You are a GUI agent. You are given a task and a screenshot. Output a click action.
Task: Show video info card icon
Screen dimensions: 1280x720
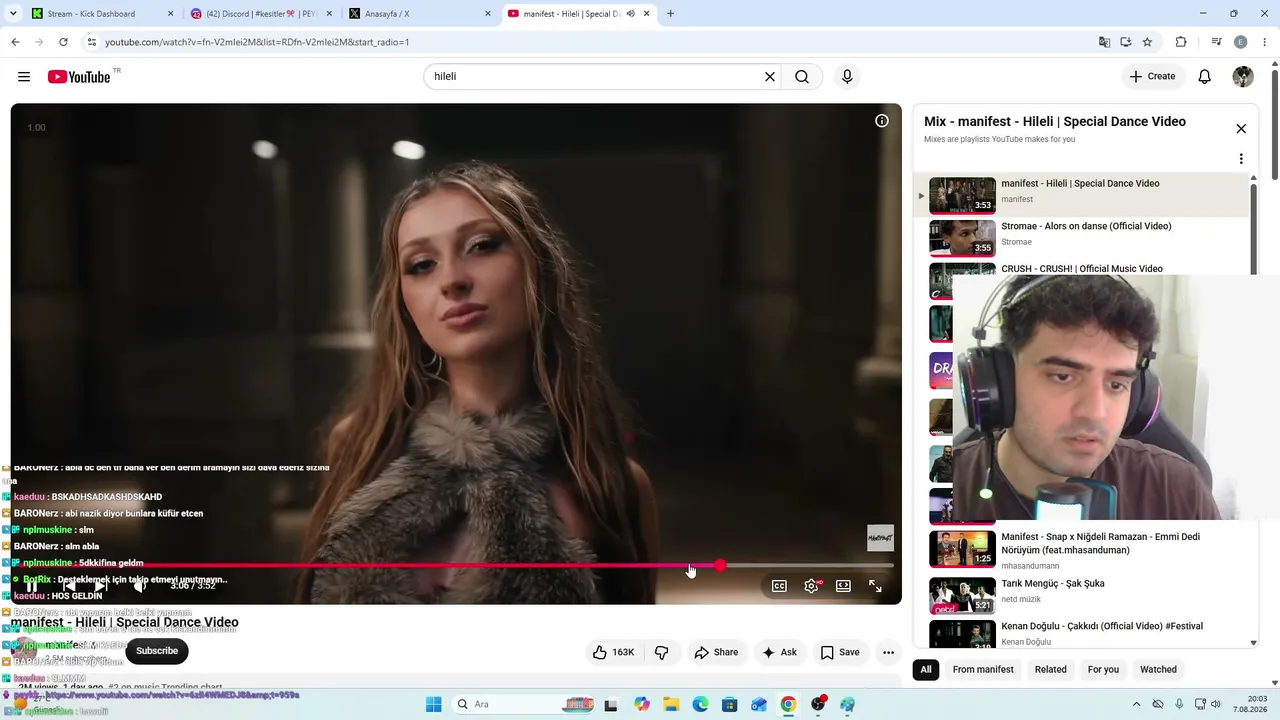point(882,121)
